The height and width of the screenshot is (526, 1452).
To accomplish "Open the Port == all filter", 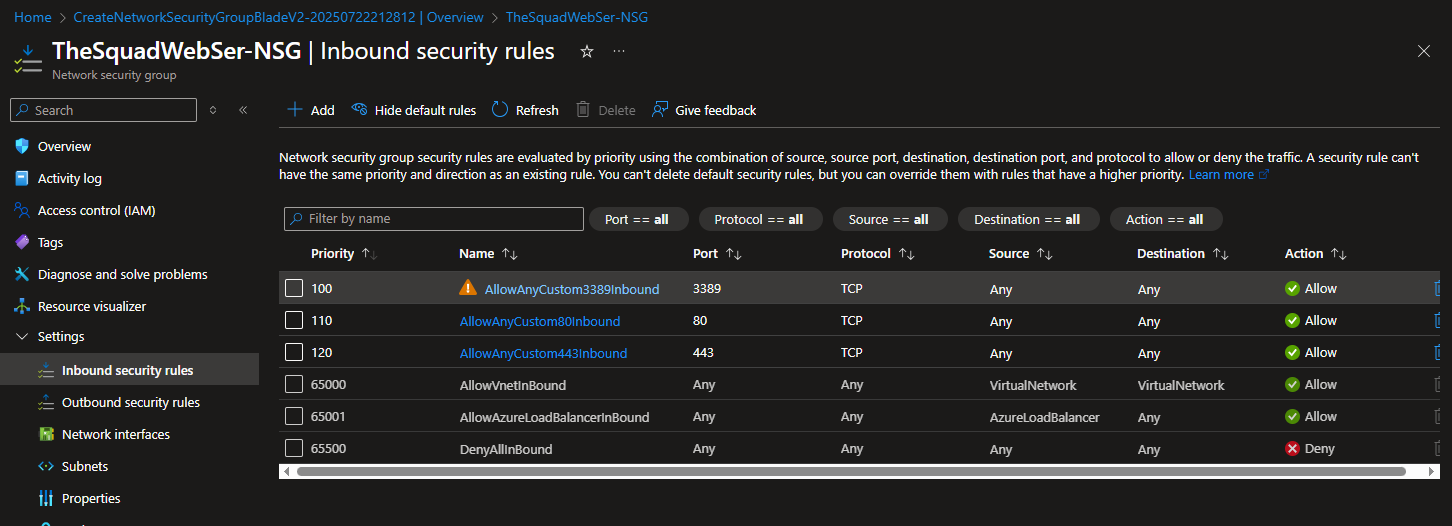I will click(x=637, y=219).
